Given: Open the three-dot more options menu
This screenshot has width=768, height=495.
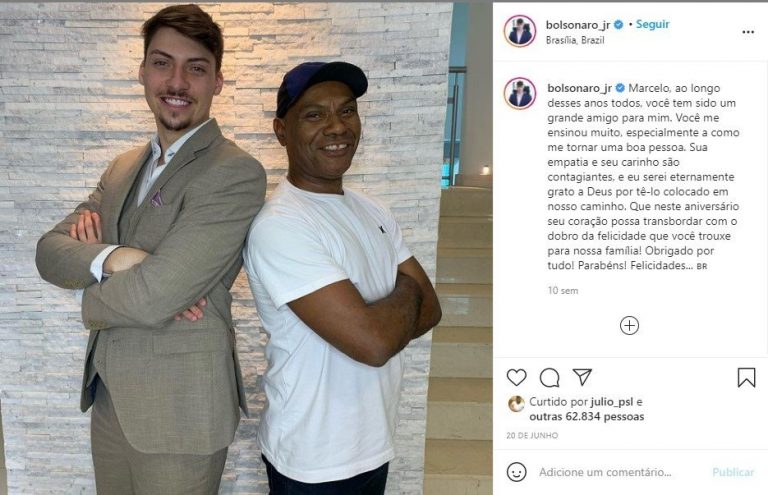Looking at the screenshot, I should click(x=748, y=32).
